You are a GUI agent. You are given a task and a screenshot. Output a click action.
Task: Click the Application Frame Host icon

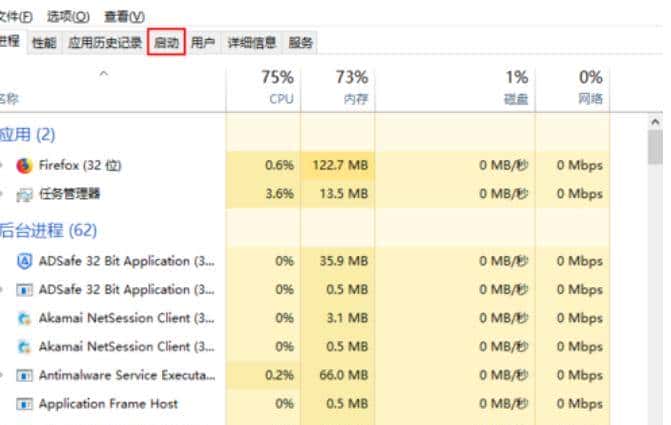click(24, 404)
